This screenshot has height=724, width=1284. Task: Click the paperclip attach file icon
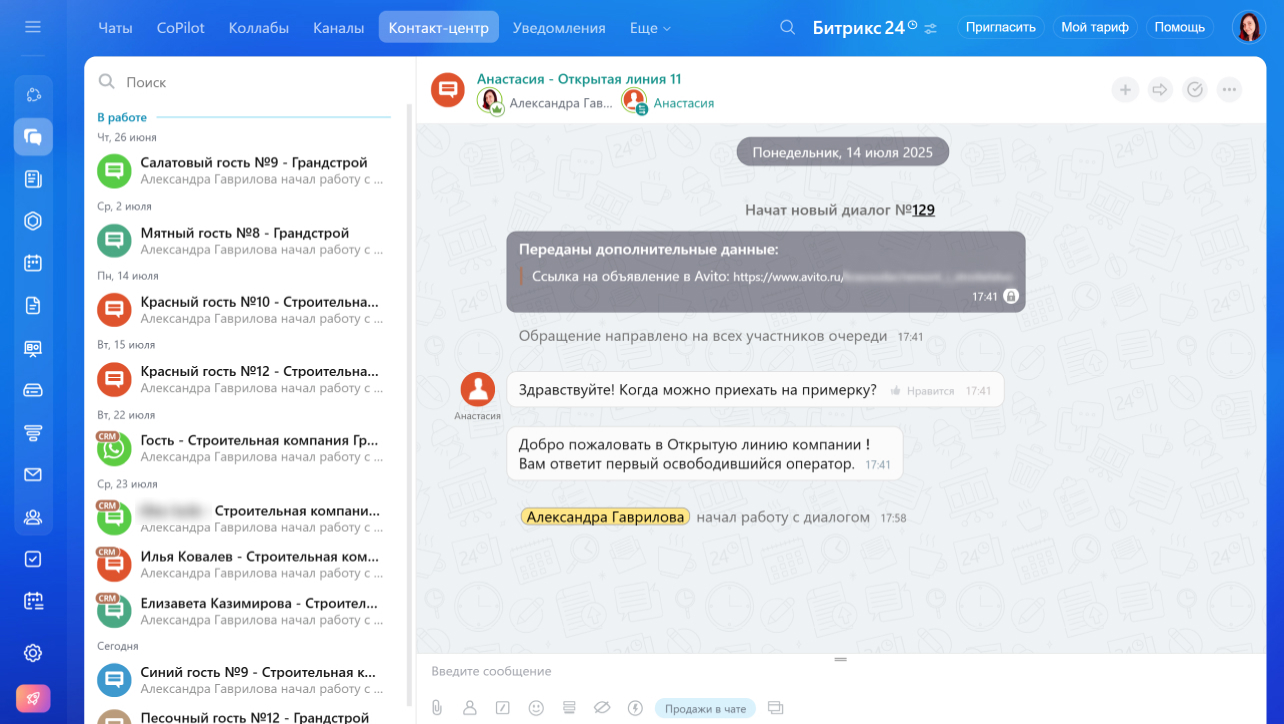(x=437, y=708)
